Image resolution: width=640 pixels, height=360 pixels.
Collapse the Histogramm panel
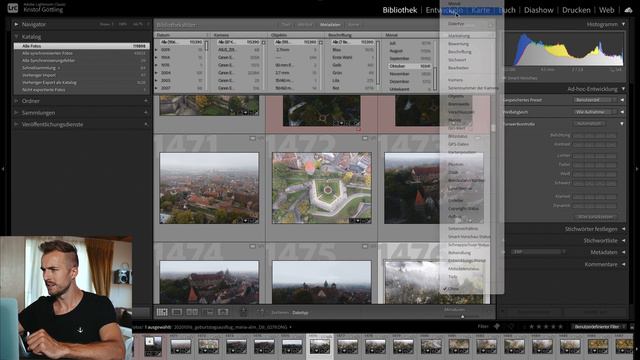coord(623,24)
